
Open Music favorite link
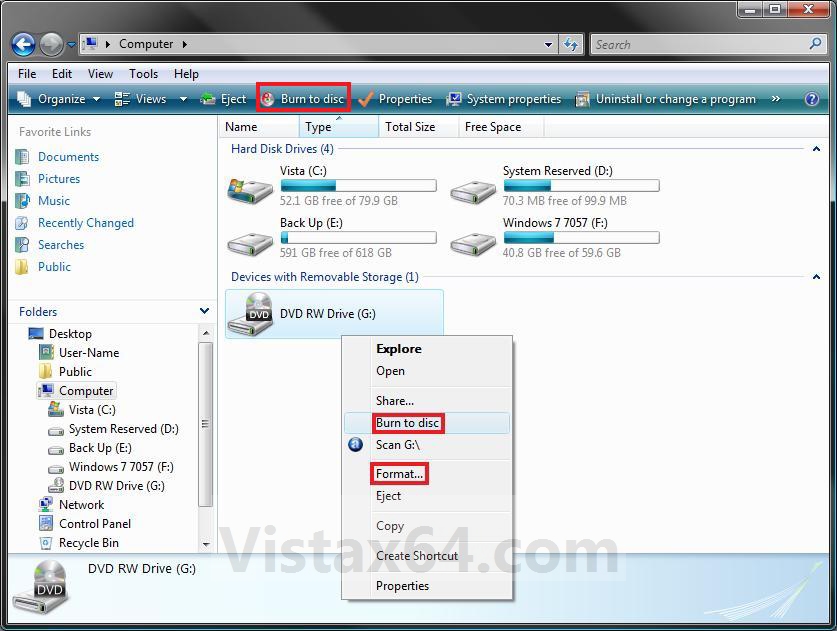[x=54, y=201]
